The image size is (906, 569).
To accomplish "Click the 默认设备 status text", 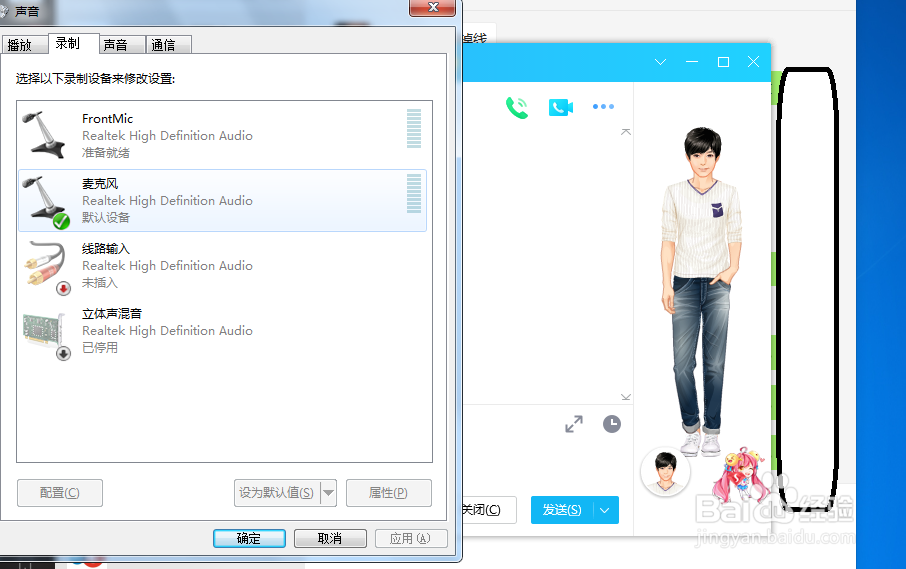I will pyautogui.click(x=106, y=217).
